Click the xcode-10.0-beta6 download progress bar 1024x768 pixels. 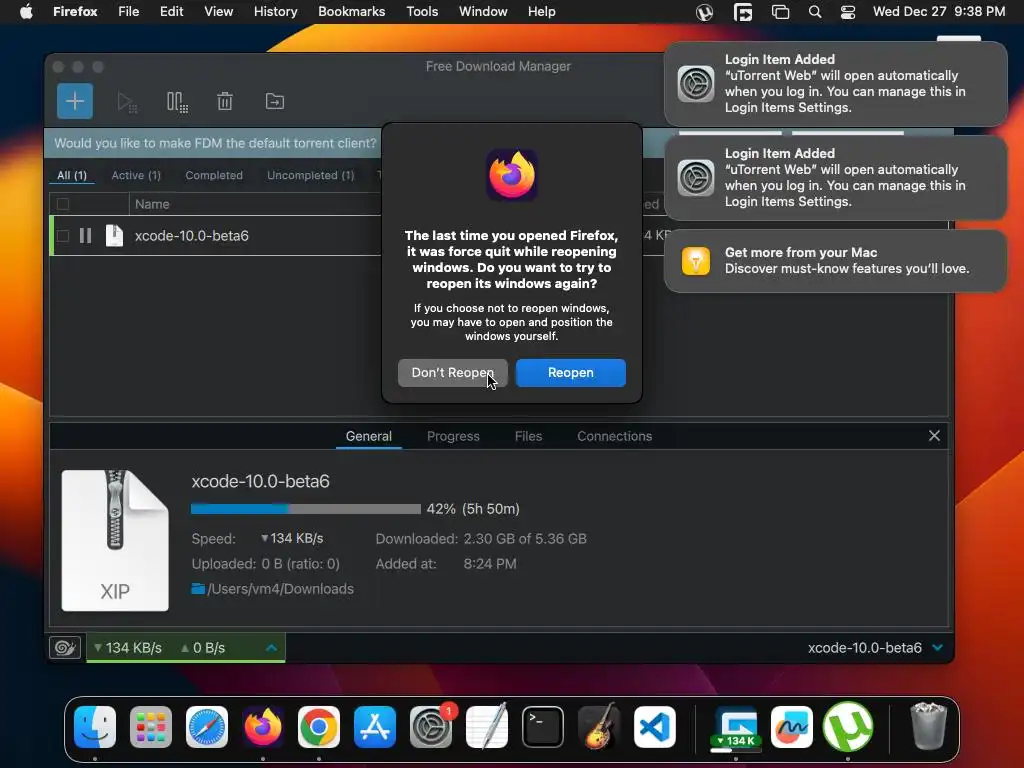coord(306,509)
